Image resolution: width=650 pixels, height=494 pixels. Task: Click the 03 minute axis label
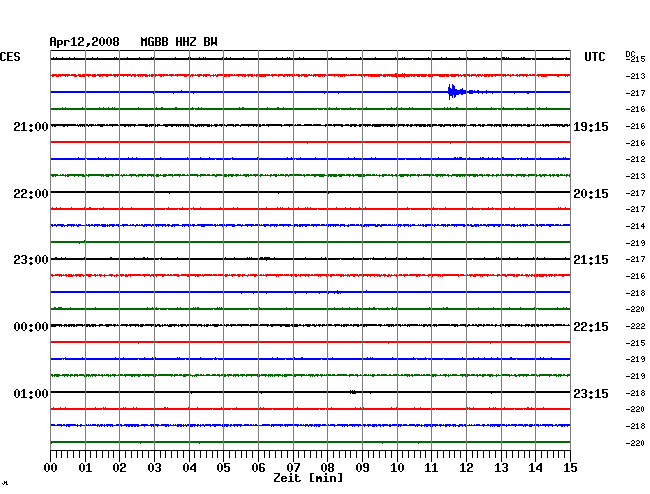tap(154, 467)
